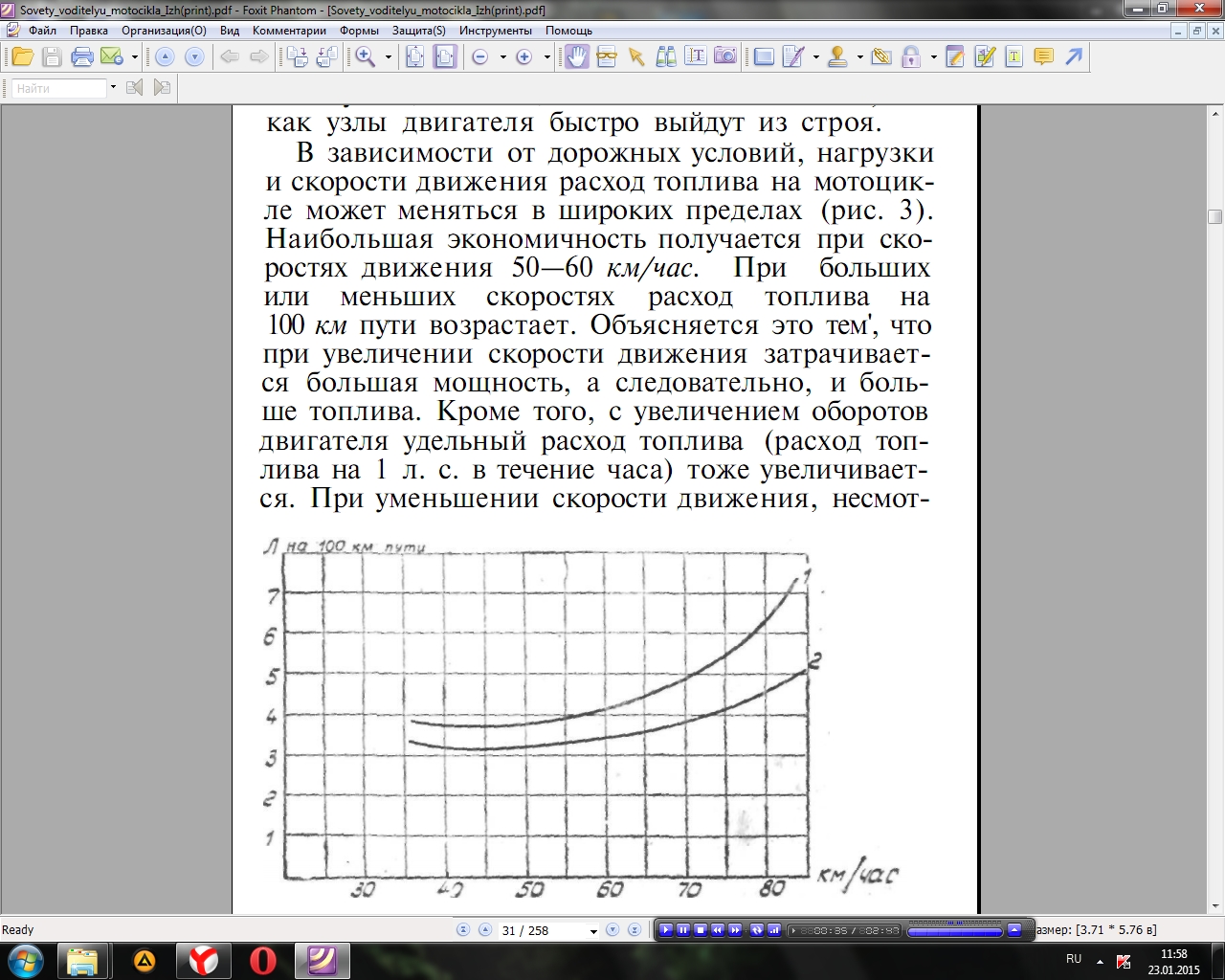The height and width of the screenshot is (980, 1225).
Task: Select the Text selection tool
Action: pos(696,57)
